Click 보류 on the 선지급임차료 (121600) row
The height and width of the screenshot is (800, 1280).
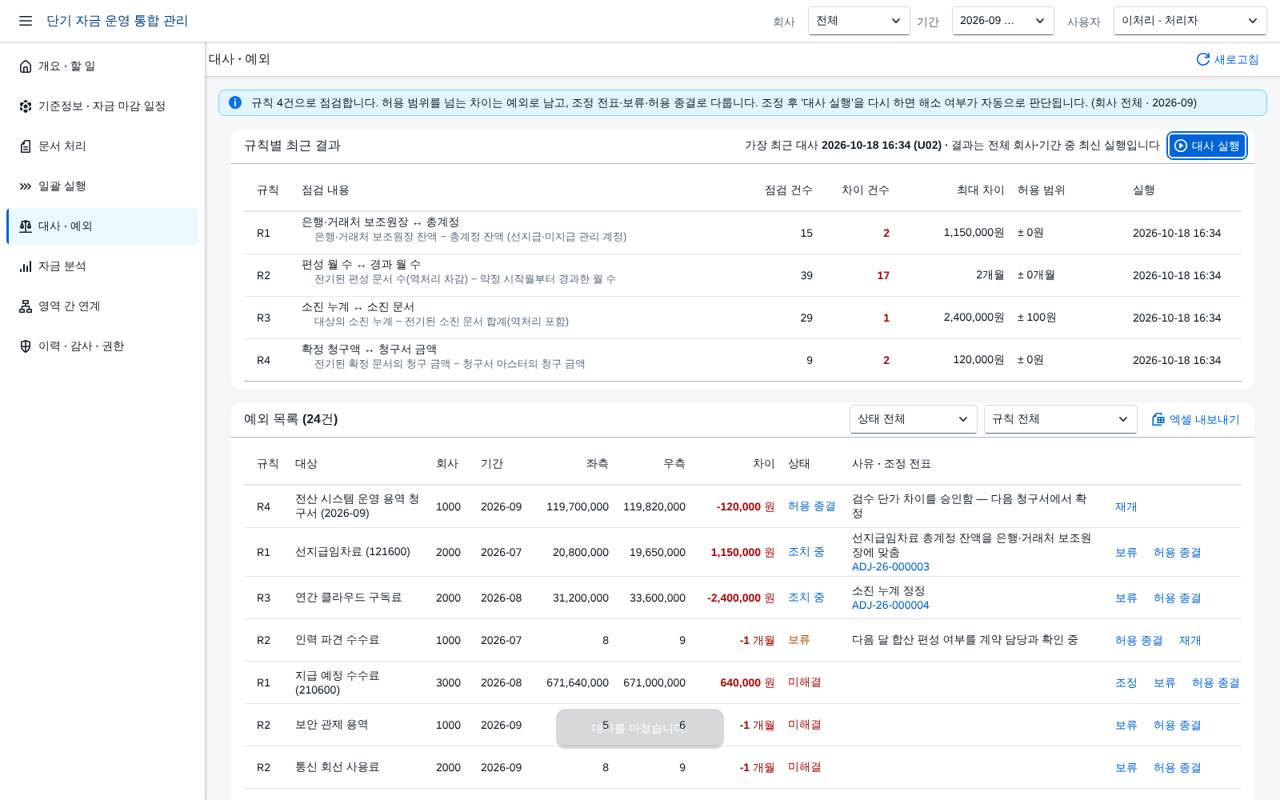pos(1126,552)
